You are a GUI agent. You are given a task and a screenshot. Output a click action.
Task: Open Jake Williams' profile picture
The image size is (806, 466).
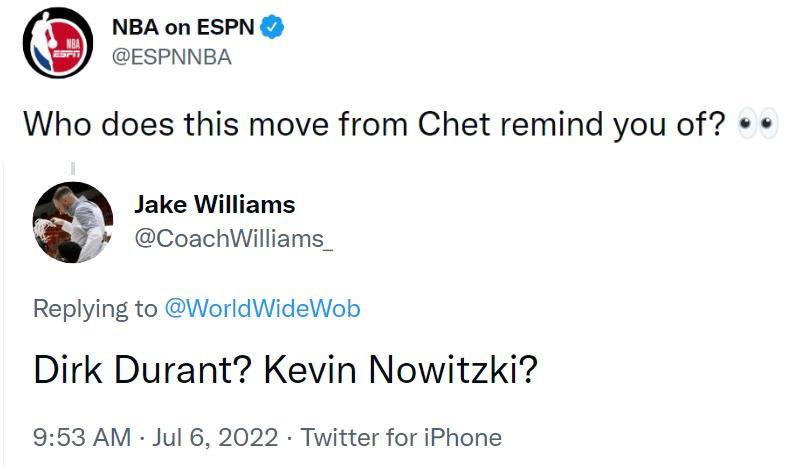(73, 222)
